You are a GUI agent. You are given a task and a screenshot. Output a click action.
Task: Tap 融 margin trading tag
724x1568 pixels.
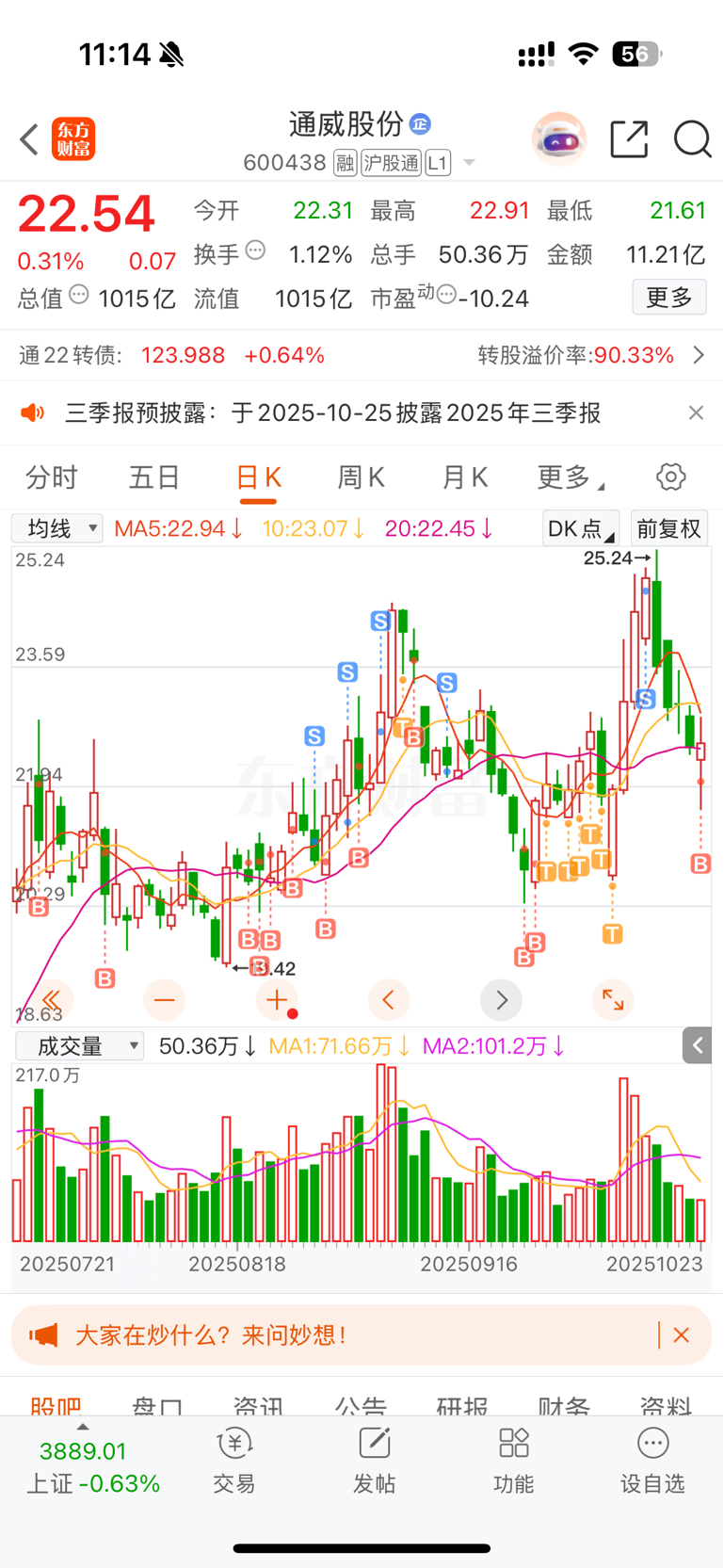(x=345, y=163)
